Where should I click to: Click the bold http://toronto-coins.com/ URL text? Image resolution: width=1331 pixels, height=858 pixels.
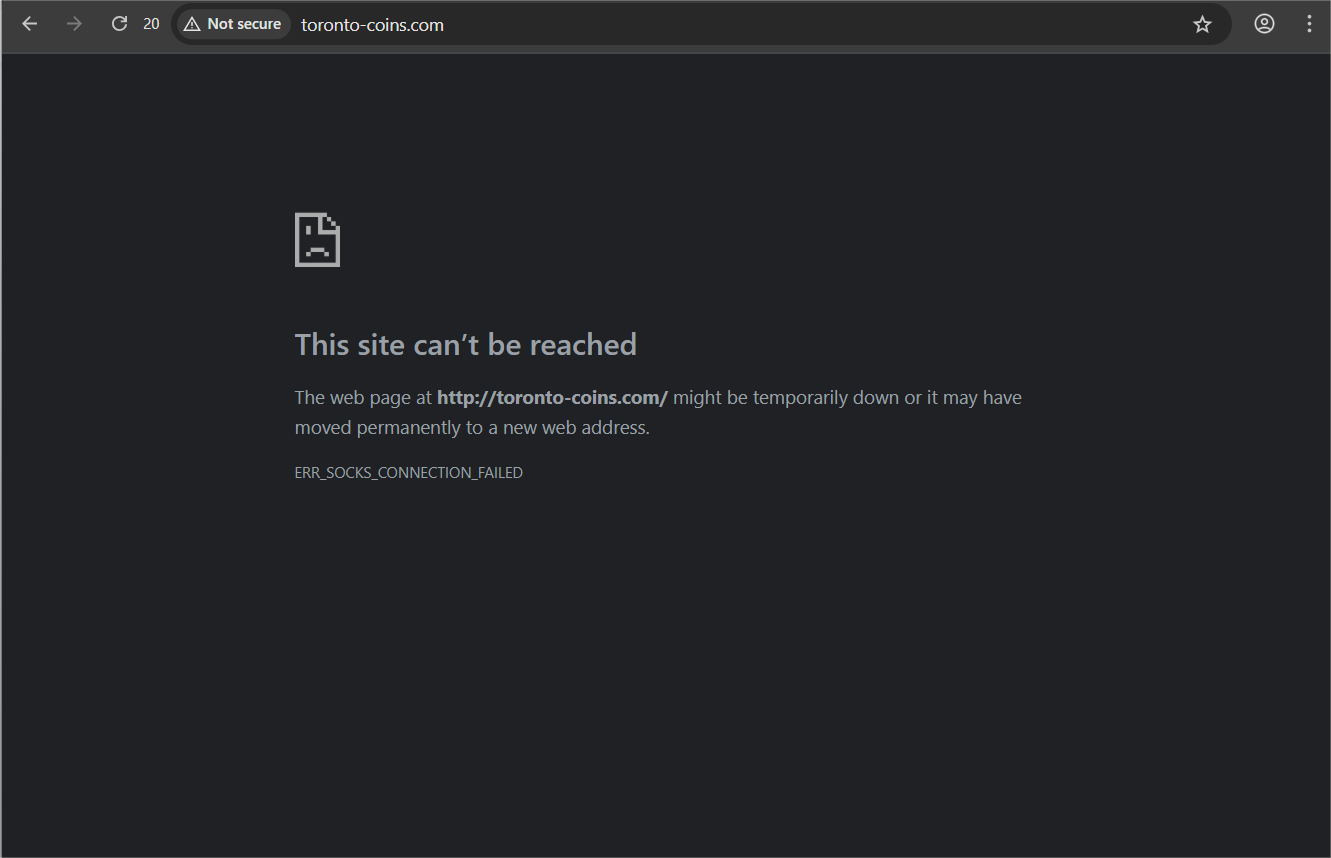coord(552,398)
